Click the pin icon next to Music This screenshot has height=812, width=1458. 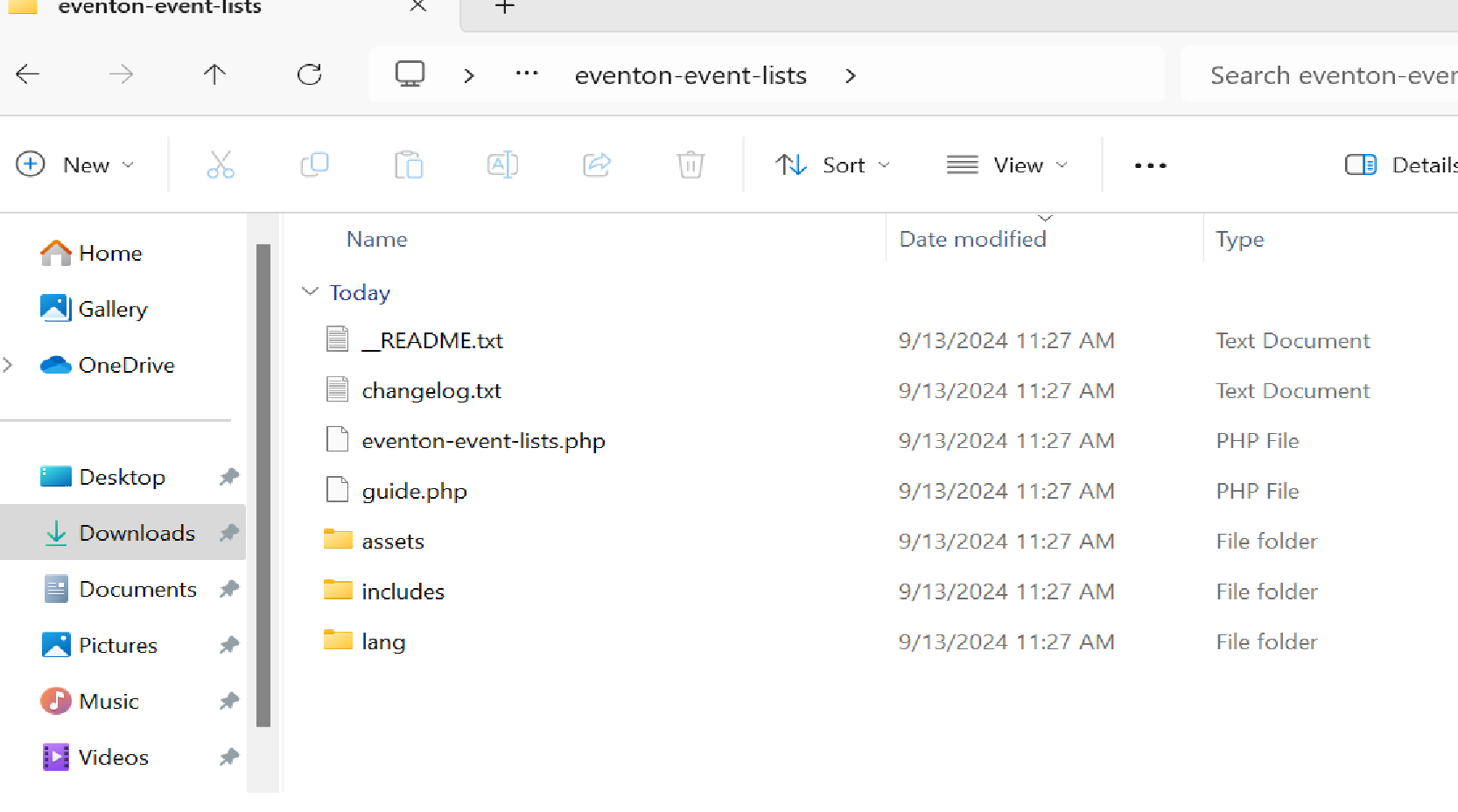coord(229,701)
